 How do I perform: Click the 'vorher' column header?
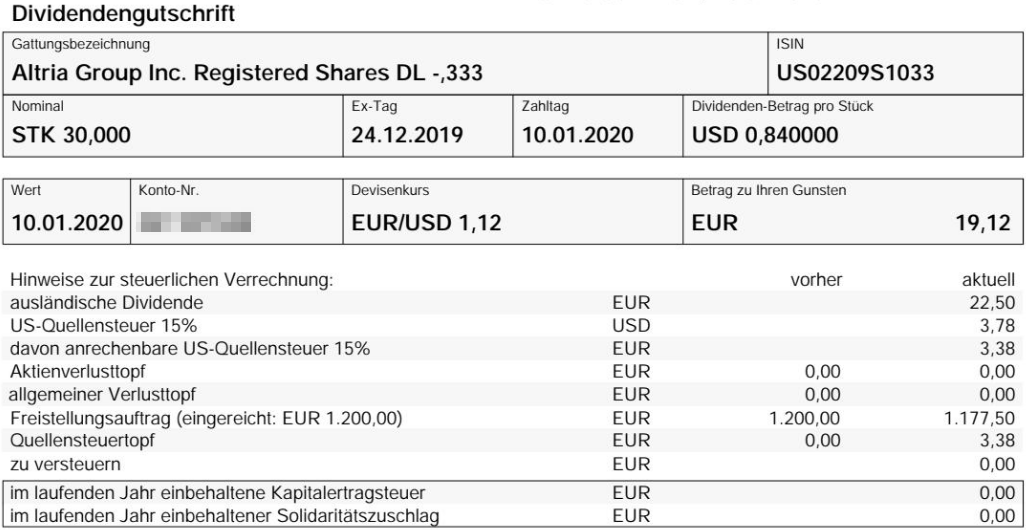816,281
